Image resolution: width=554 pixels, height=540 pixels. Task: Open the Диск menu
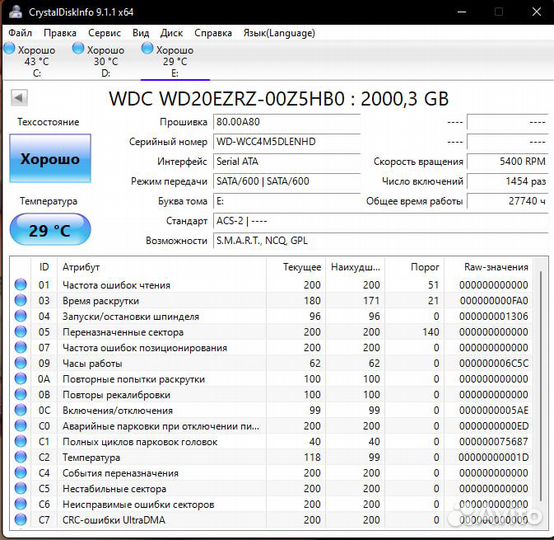[171, 33]
